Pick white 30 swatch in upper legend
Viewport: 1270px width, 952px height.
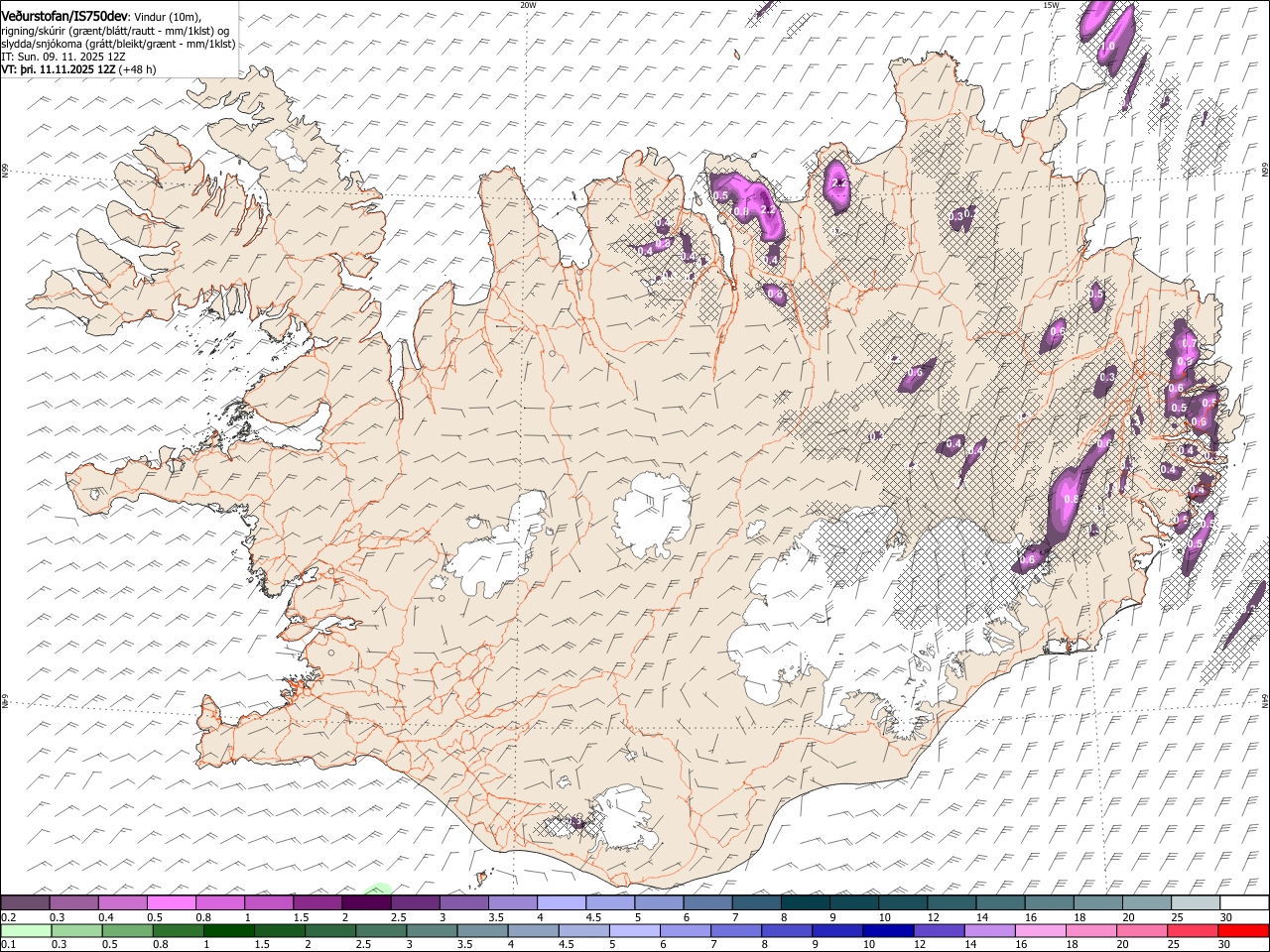click(1244, 902)
